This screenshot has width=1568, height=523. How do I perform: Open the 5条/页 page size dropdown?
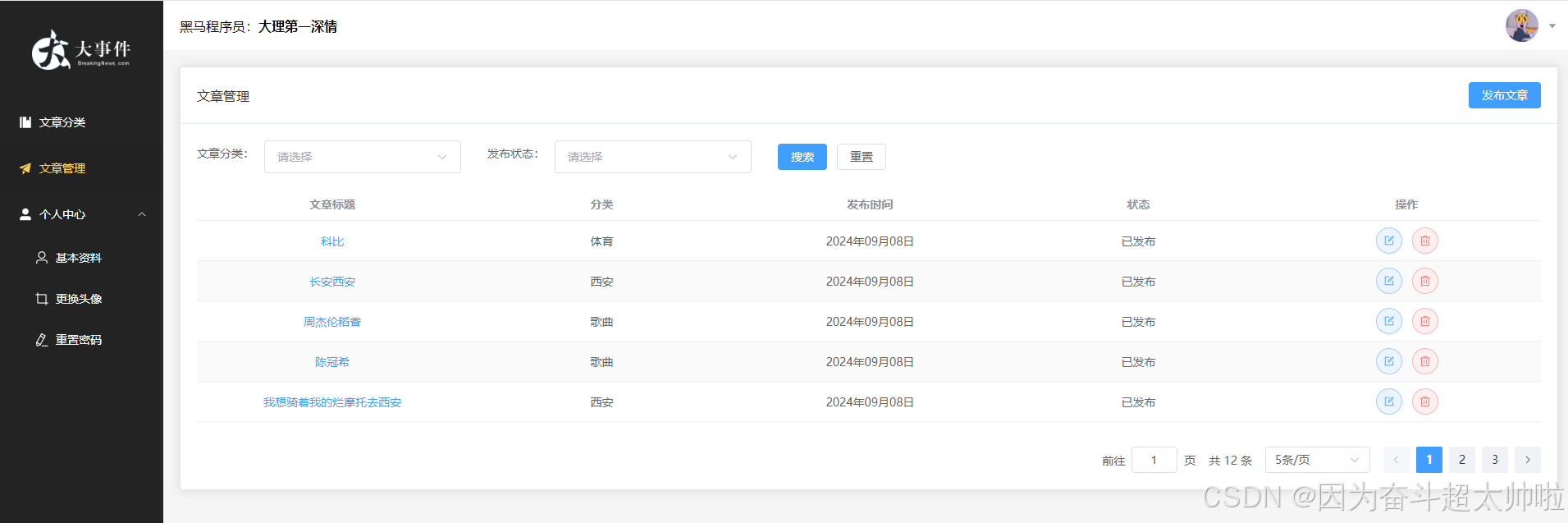tap(1318, 460)
